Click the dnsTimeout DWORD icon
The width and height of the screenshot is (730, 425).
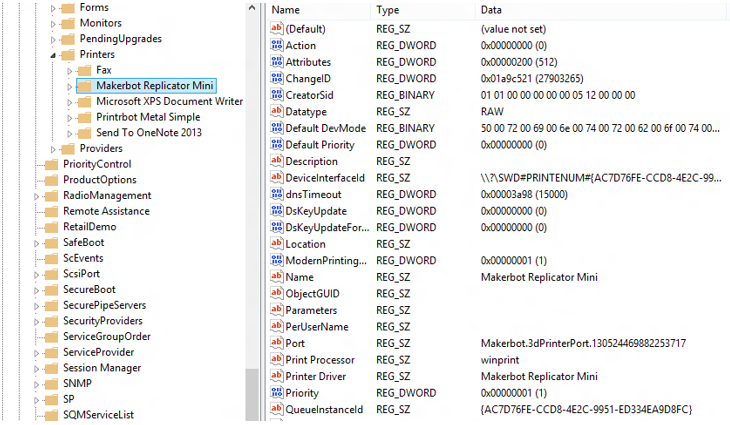[277, 194]
